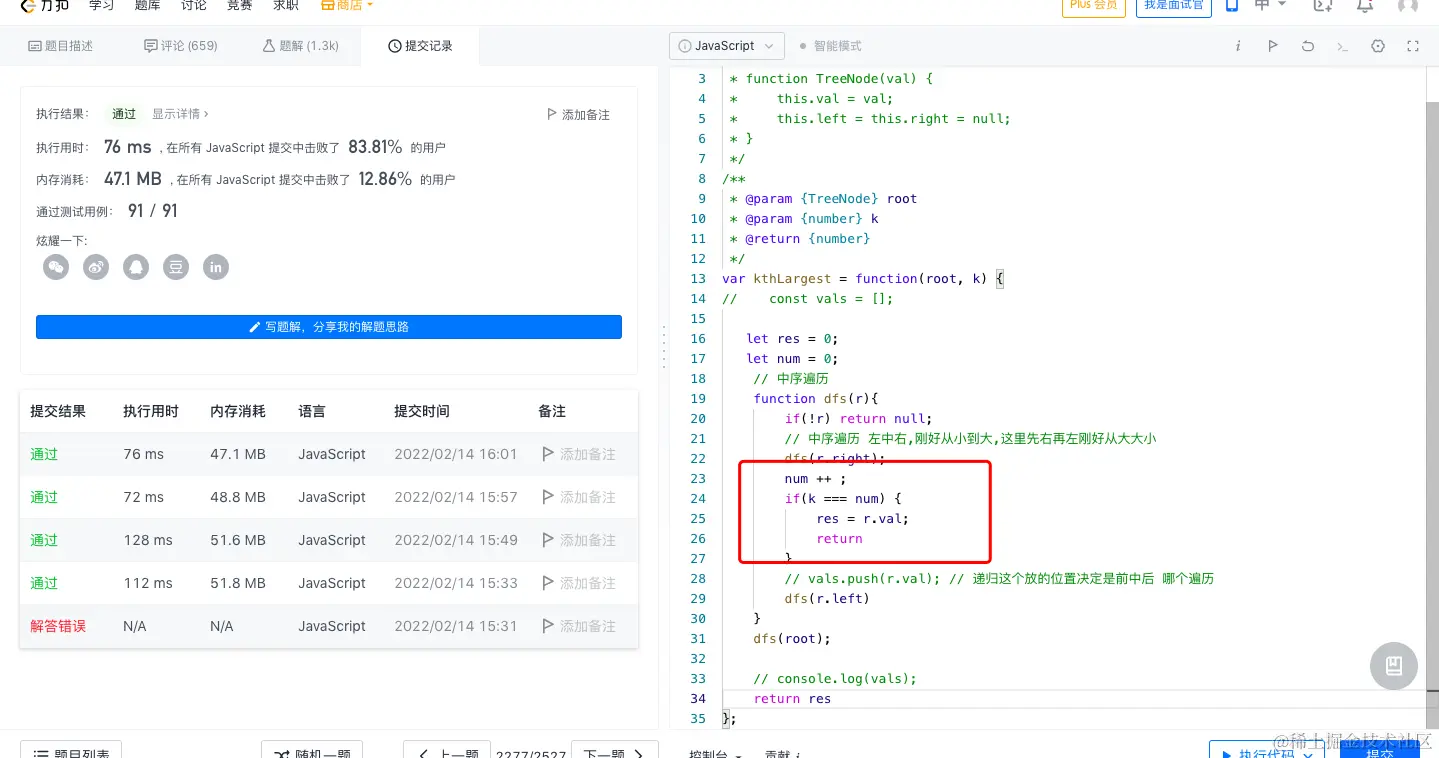Open 求职 in the top navigation
This screenshot has width=1439, height=758.
pyautogui.click(x=286, y=6)
